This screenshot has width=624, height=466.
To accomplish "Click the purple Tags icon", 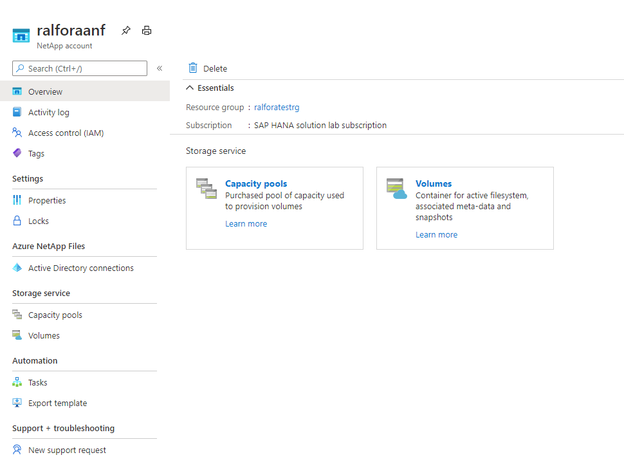I will [x=17, y=153].
